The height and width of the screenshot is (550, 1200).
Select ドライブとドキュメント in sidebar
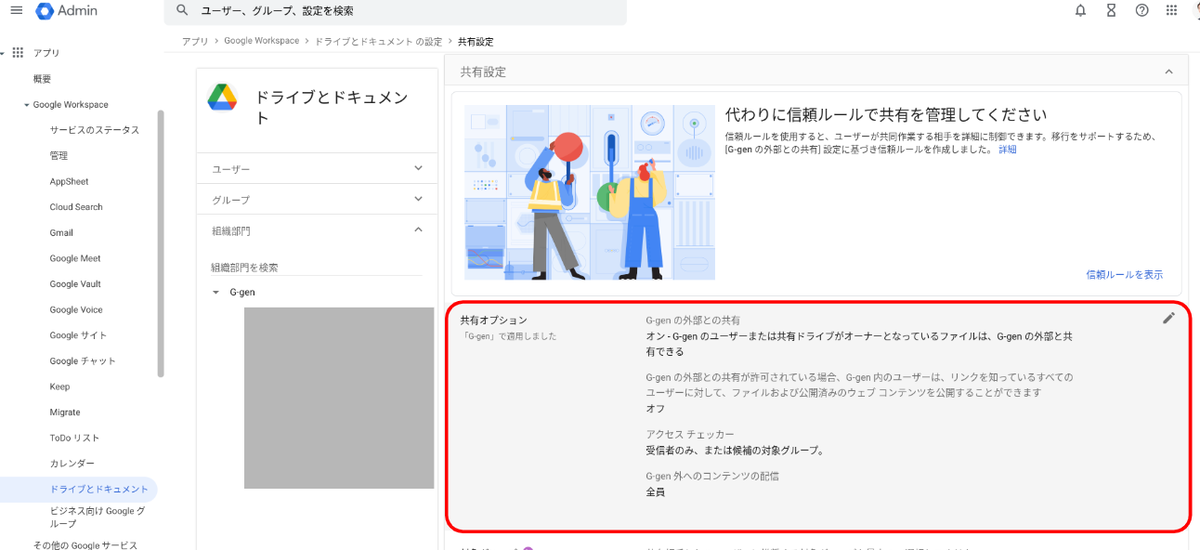coord(99,489)
